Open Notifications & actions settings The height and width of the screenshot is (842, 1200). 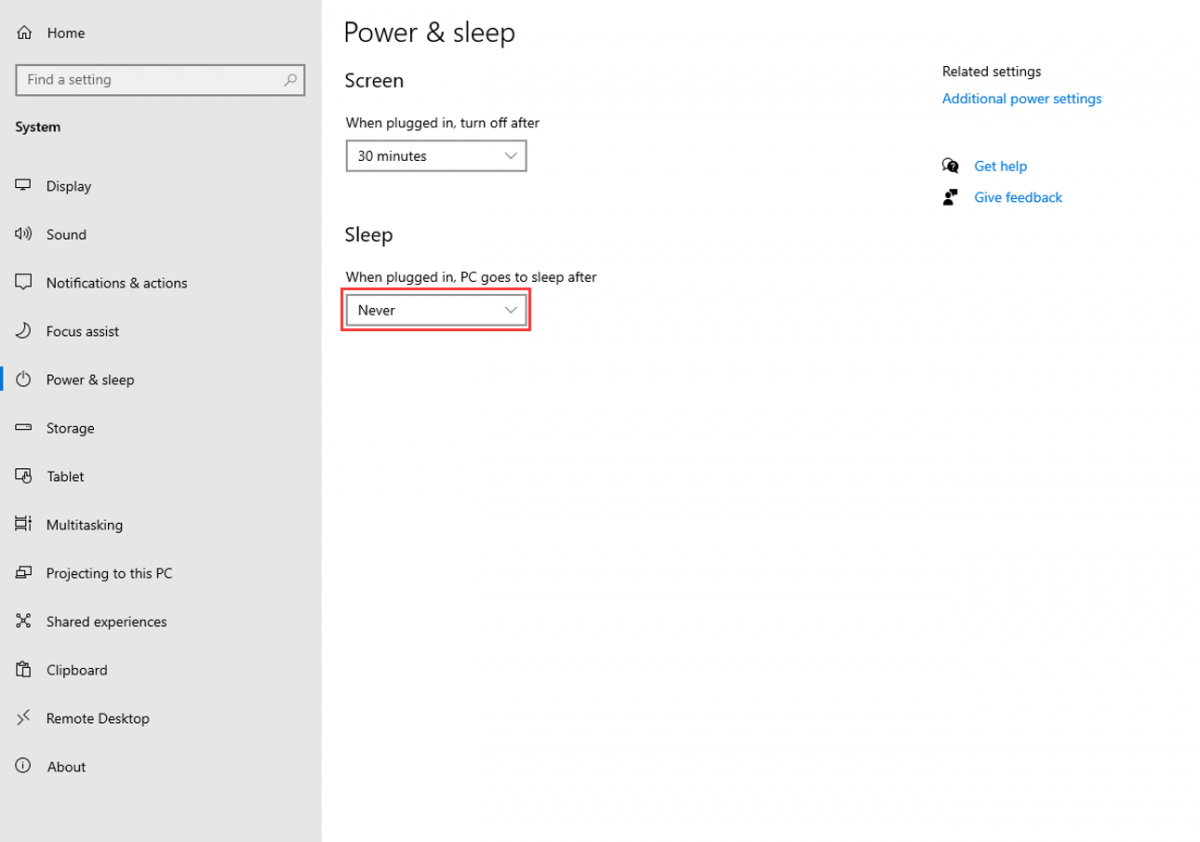116,283
